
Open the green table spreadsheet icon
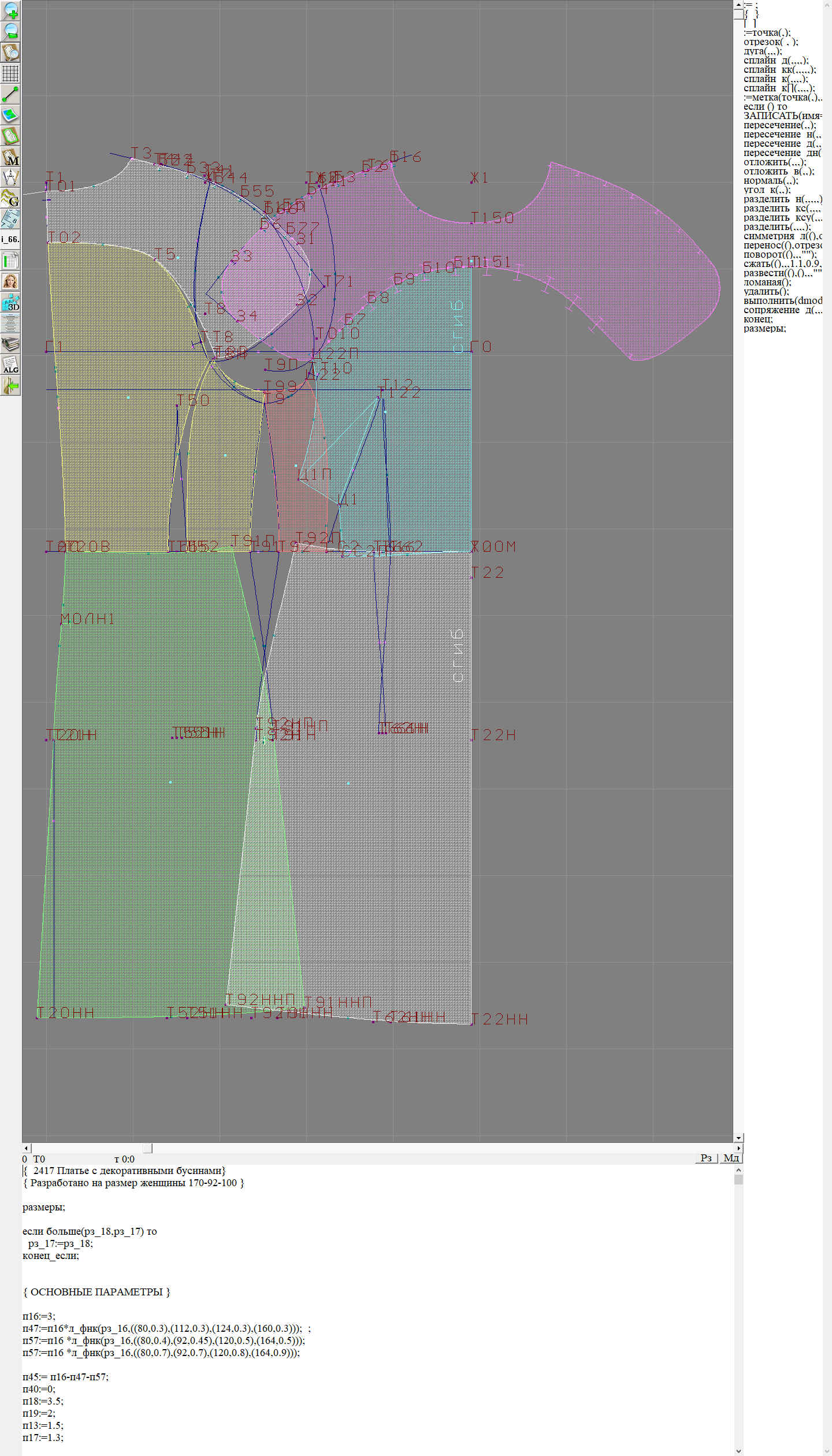[10, 261]
